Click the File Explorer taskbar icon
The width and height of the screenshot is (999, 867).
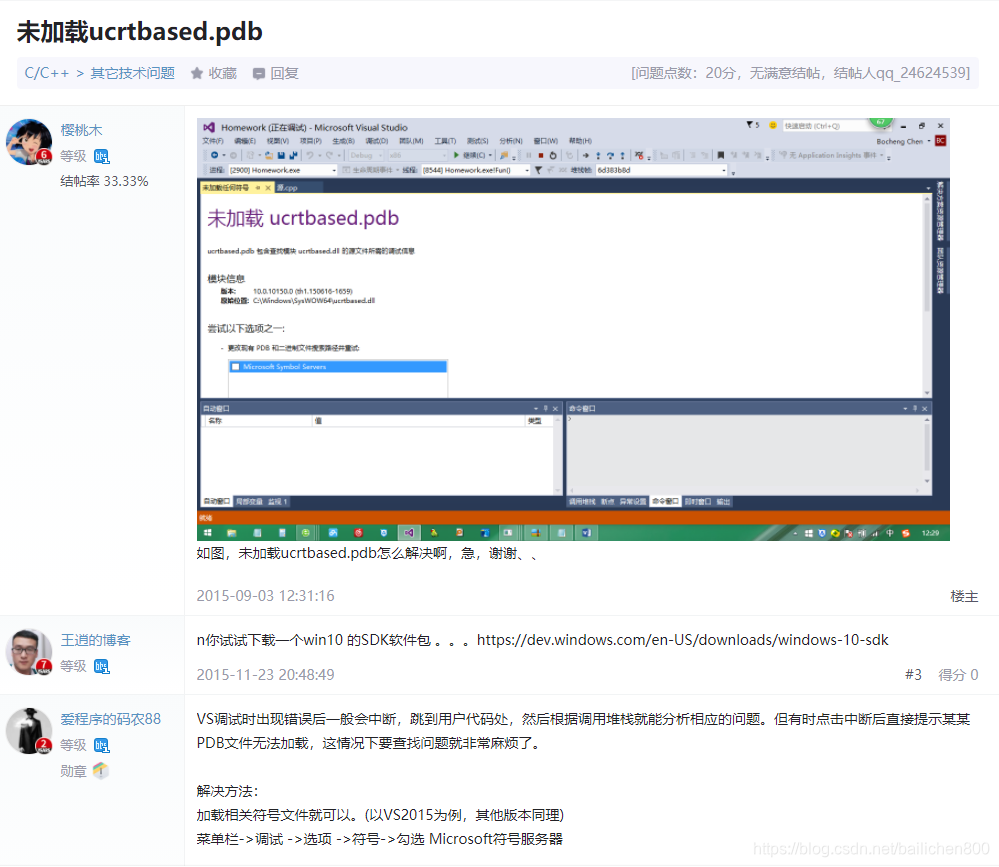232,533
